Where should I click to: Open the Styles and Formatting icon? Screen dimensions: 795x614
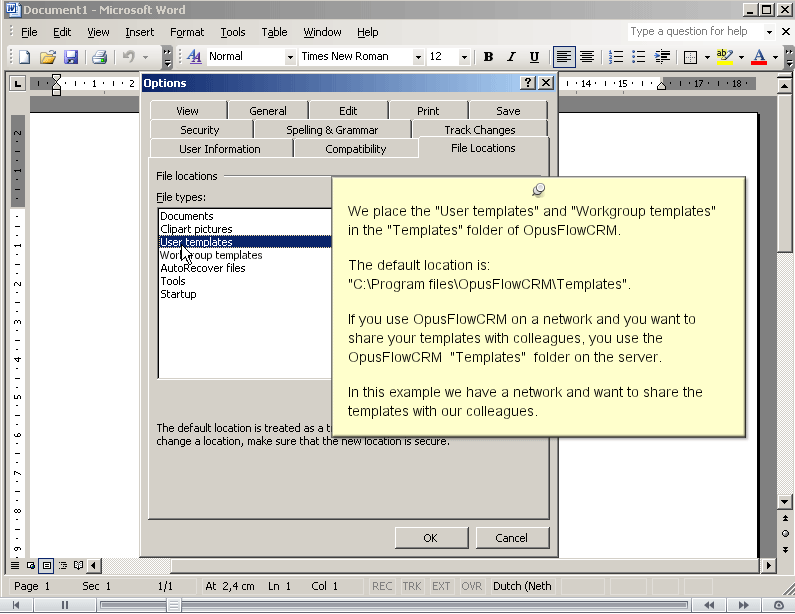click(x=194, y=57)
